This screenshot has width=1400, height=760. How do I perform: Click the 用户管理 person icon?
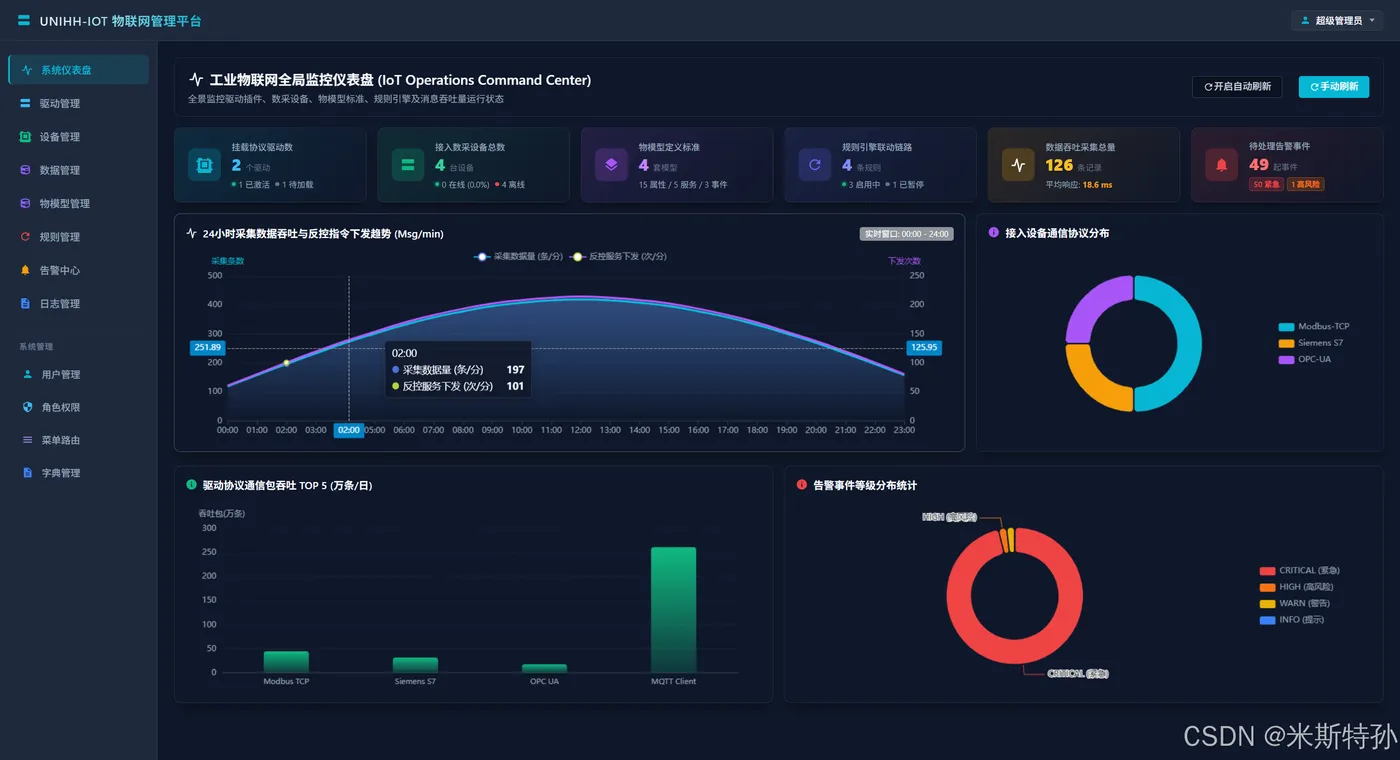(x=27, y=374)
